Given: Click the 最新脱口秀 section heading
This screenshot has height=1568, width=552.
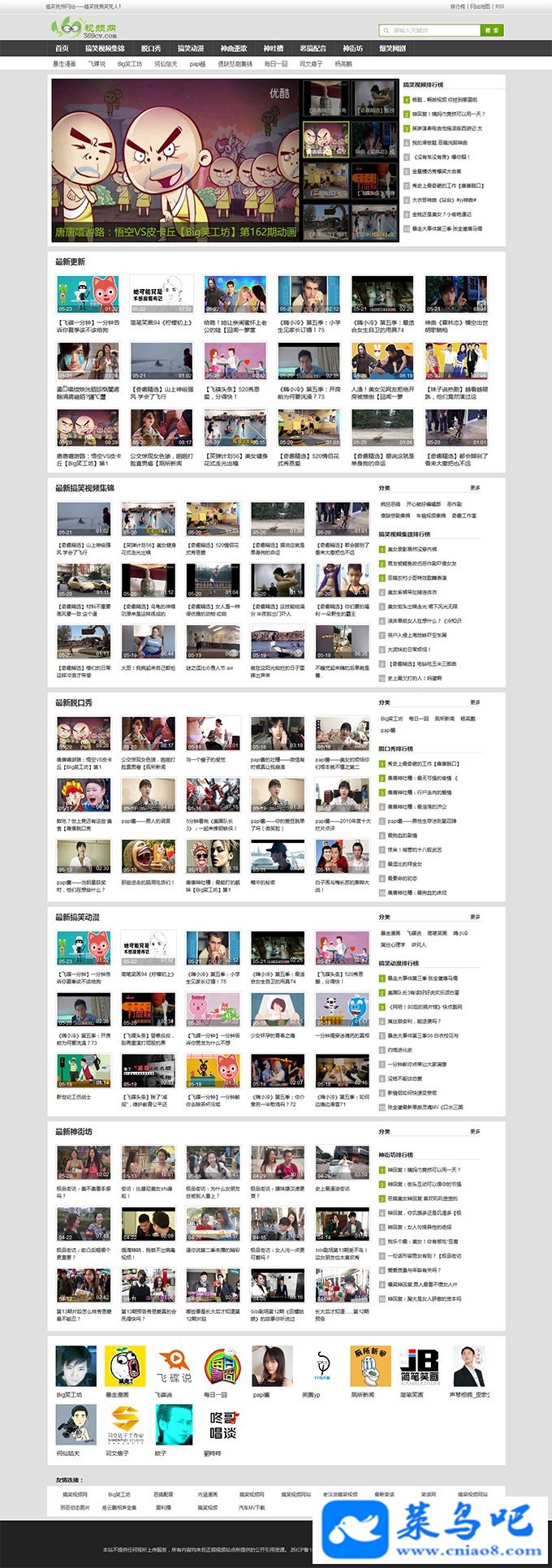Looking at the screenshot, I should (x=74, y=702).
